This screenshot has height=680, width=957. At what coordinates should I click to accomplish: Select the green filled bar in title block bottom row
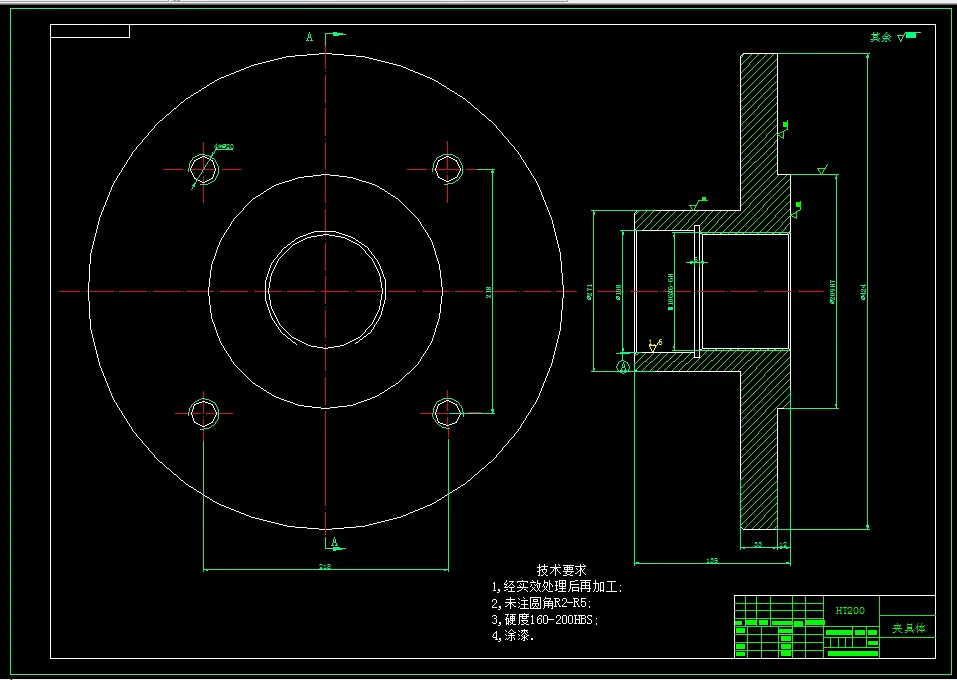[853, 653]
